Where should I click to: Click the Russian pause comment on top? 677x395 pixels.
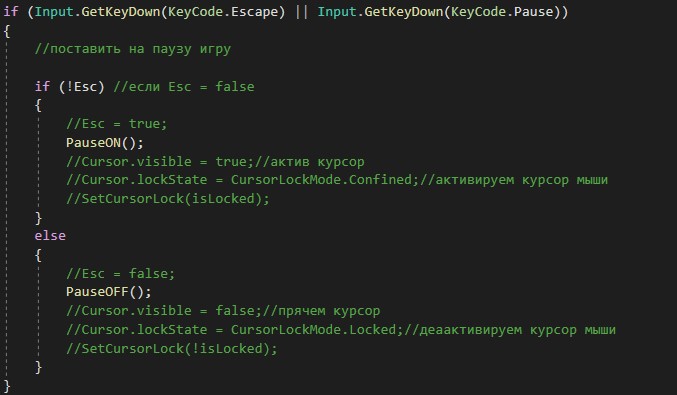(x=133, y=49)
